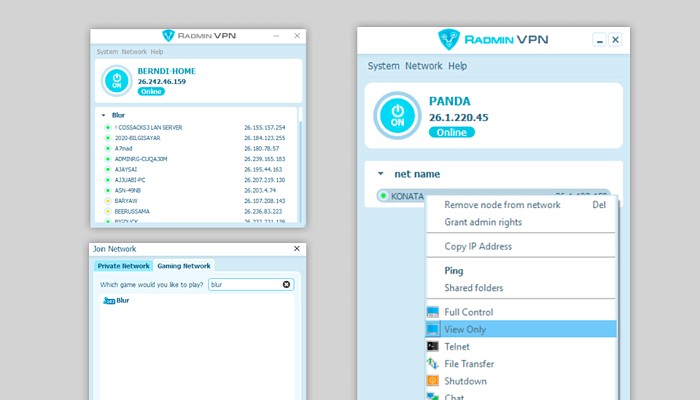Screen dimensions: 700x400
Task: Open Help menu in BERNDI-HOME window
Action: point(157,52)
